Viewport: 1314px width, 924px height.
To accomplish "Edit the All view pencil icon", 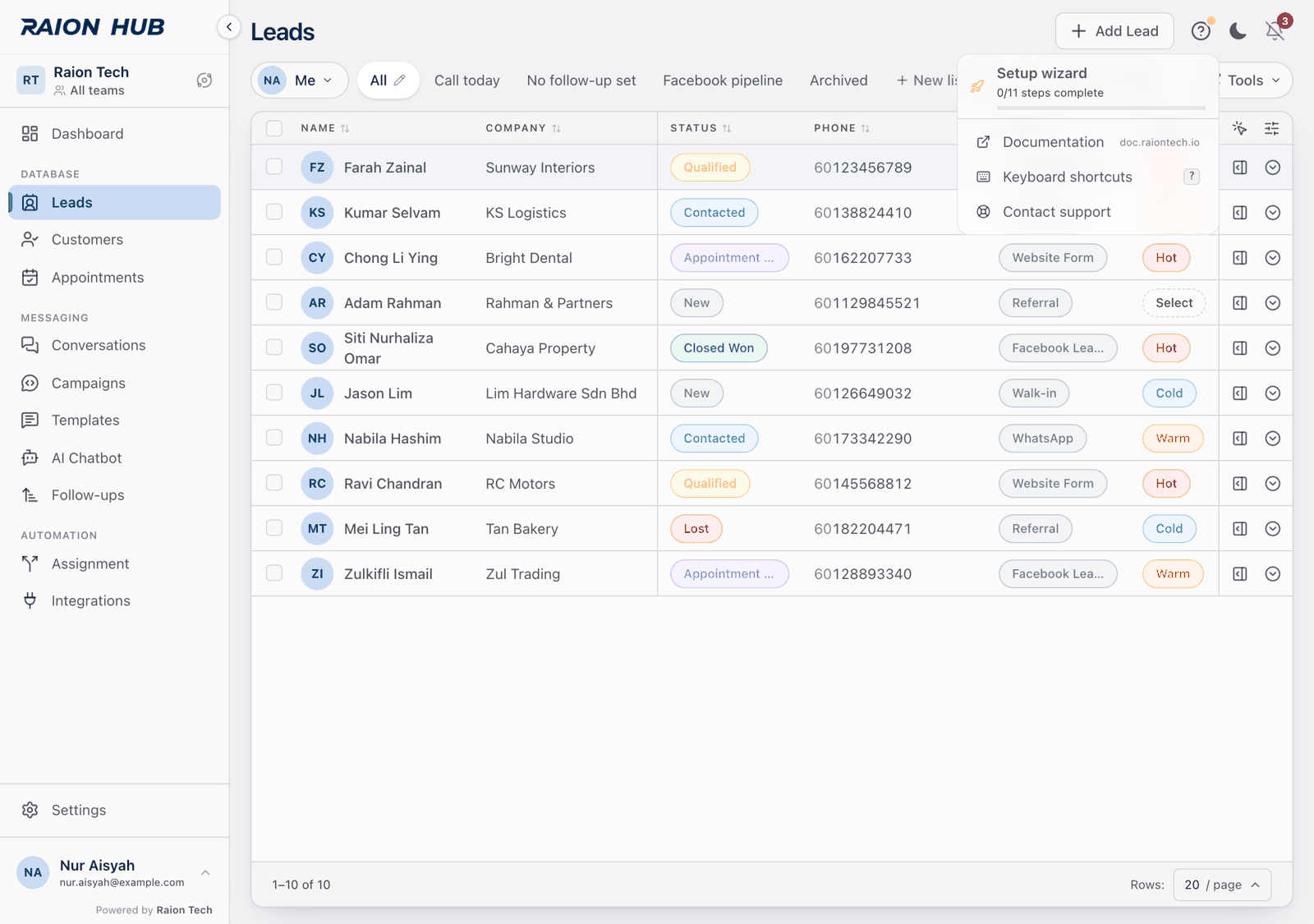I will tap(400, 80).
